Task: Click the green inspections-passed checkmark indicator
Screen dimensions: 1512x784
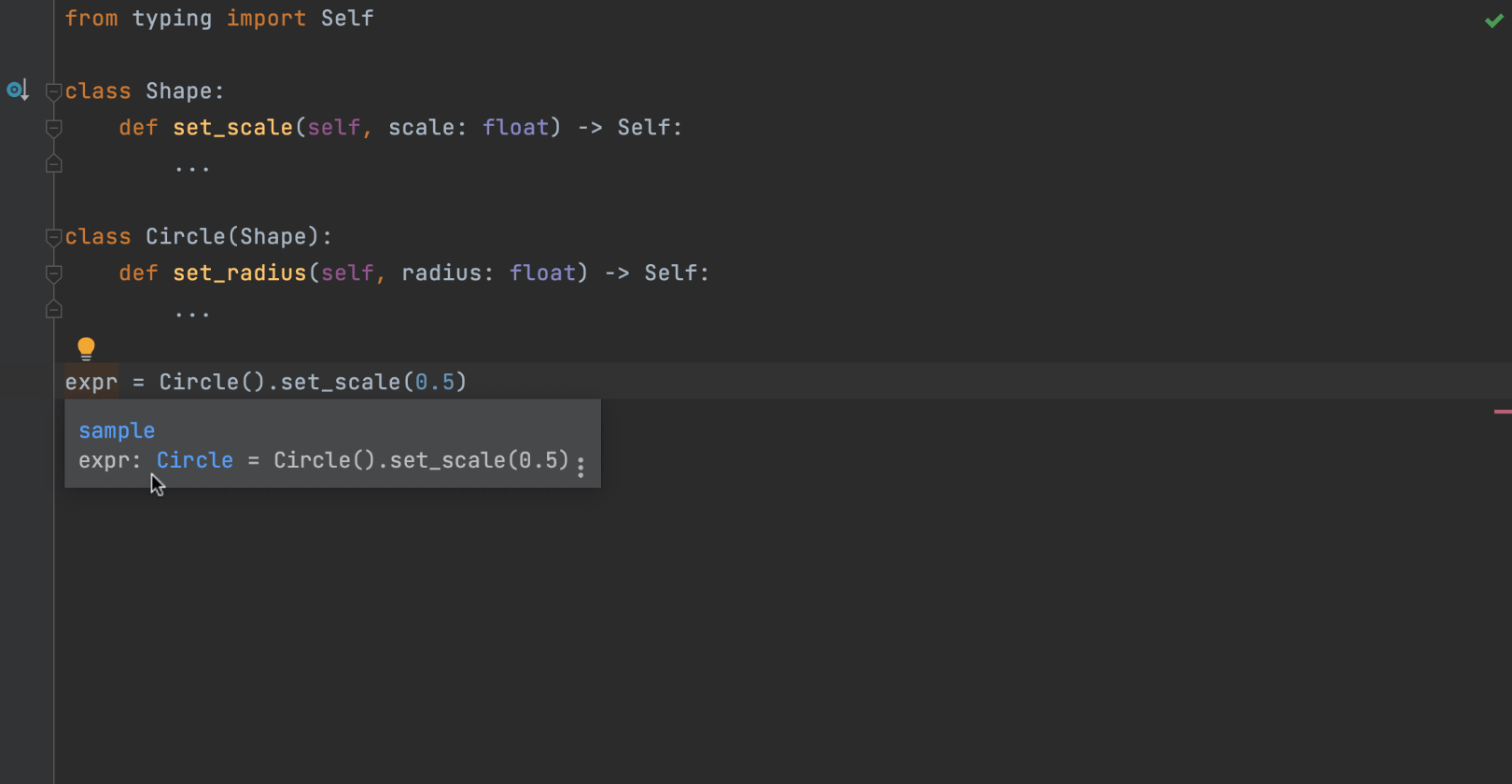Action: click(1493, 19)
